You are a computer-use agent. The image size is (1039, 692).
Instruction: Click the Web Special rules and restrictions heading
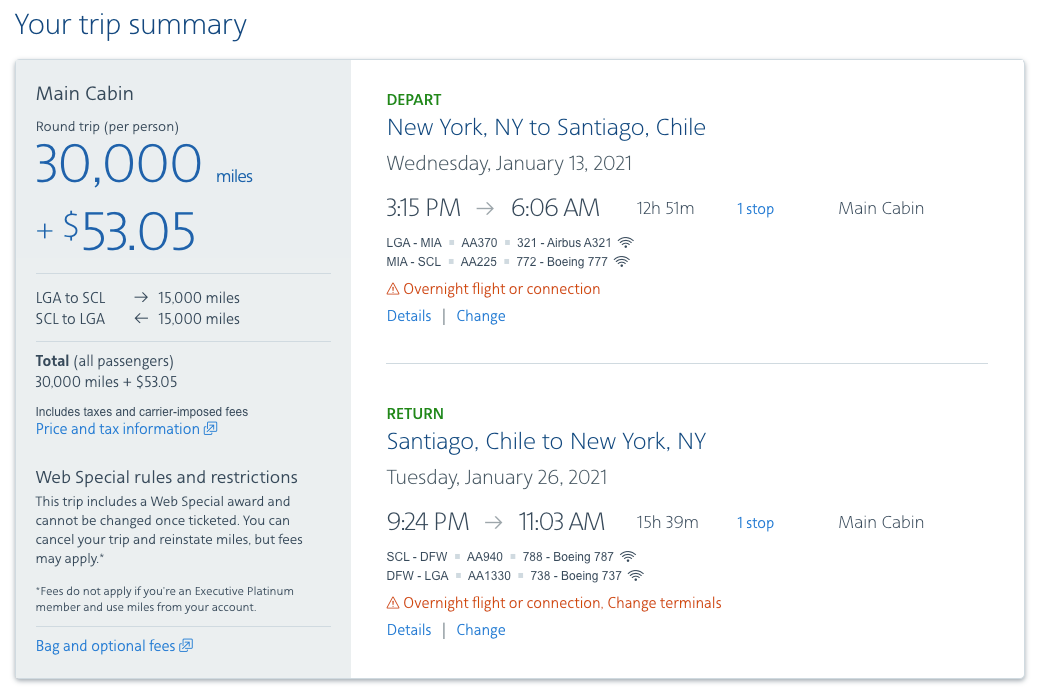(167, 477)
